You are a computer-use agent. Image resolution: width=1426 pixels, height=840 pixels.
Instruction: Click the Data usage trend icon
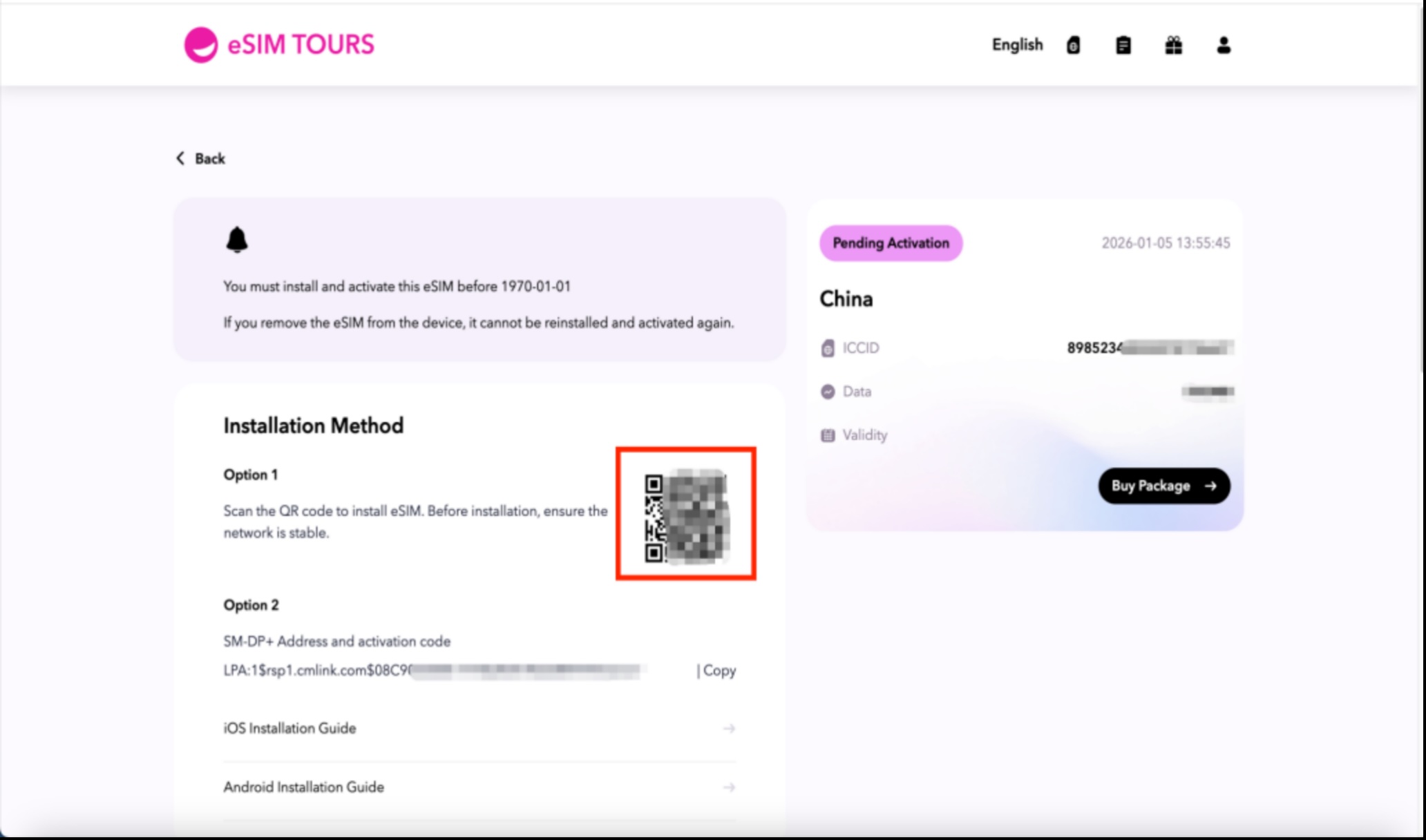click(x=826, y=391)
